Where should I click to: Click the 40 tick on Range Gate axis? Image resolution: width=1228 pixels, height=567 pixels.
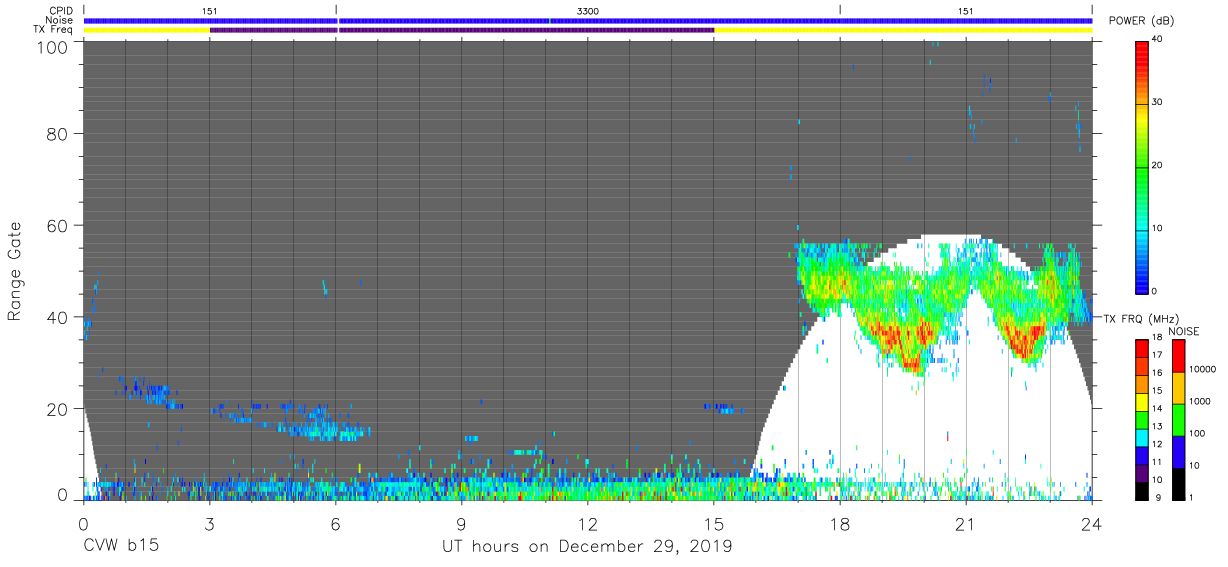57,317
